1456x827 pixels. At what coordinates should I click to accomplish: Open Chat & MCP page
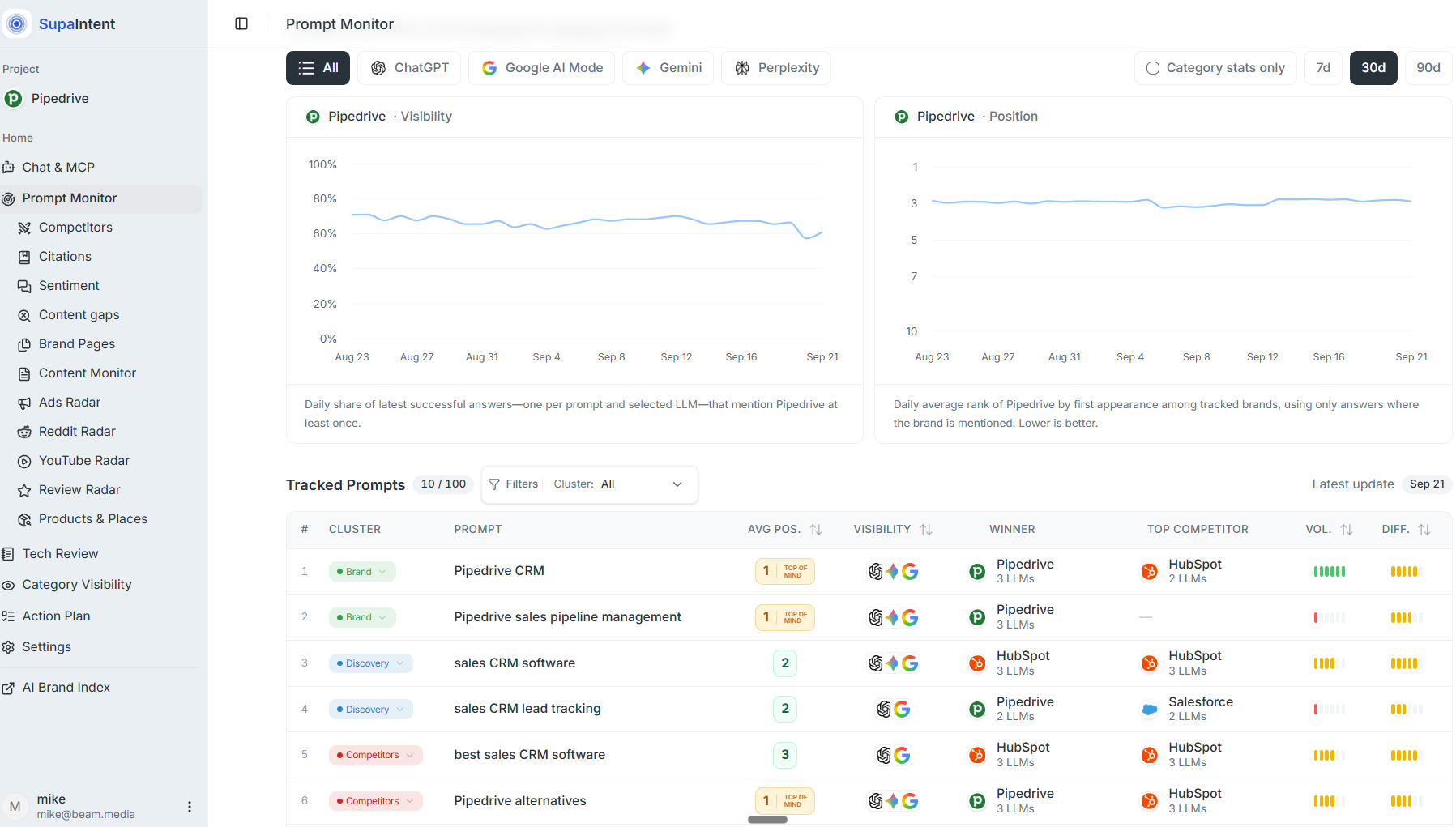[x=49, y=168]
